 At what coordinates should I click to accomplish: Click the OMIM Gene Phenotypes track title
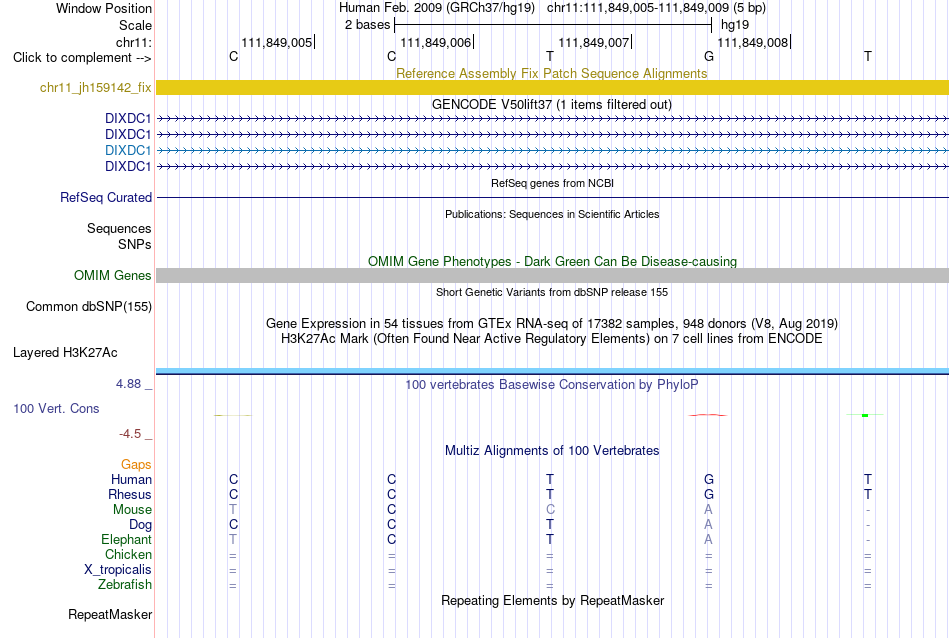[x=552, y=261]
